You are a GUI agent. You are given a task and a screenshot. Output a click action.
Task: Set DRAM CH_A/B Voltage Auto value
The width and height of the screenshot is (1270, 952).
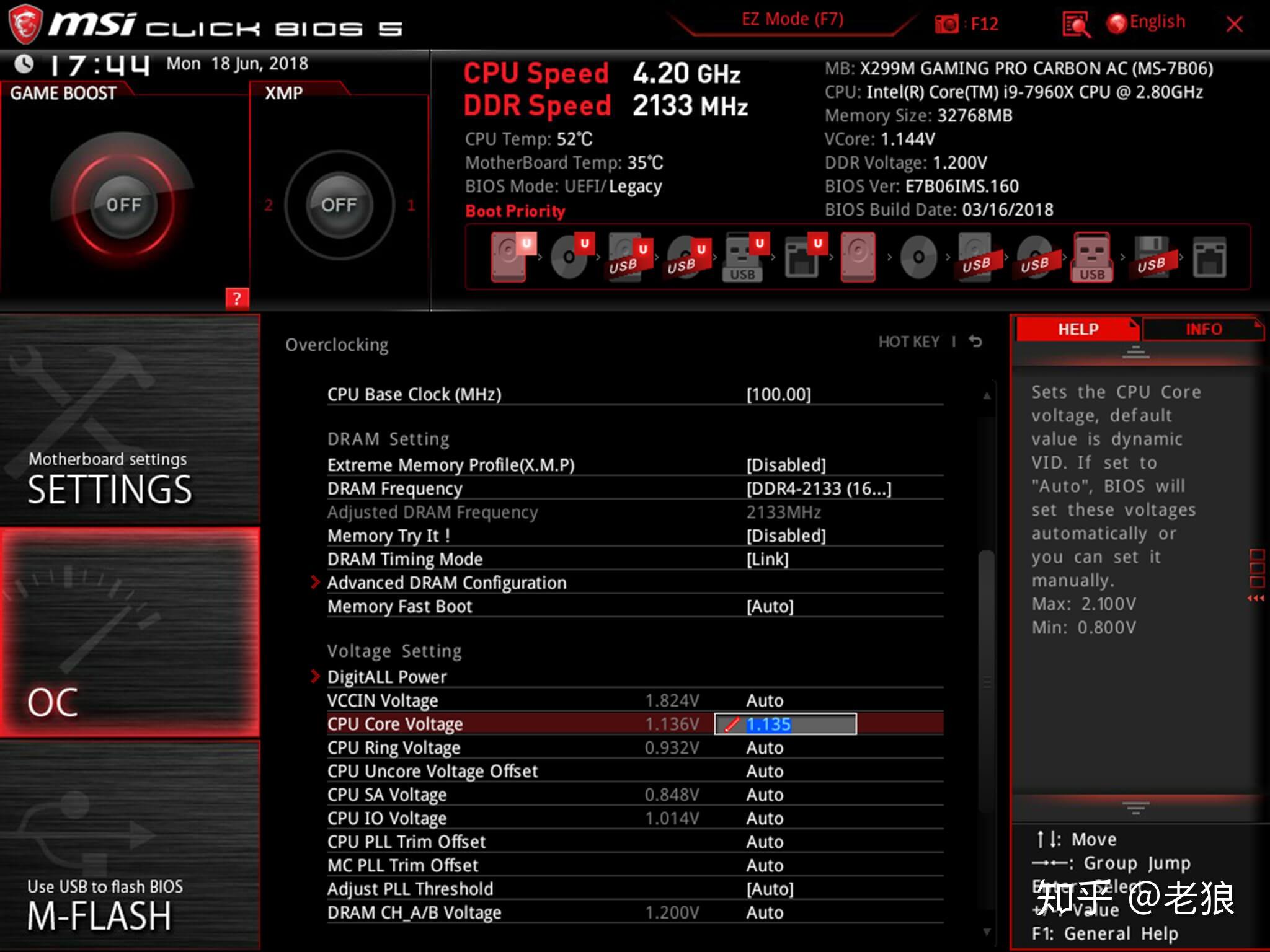coord(765,912)
